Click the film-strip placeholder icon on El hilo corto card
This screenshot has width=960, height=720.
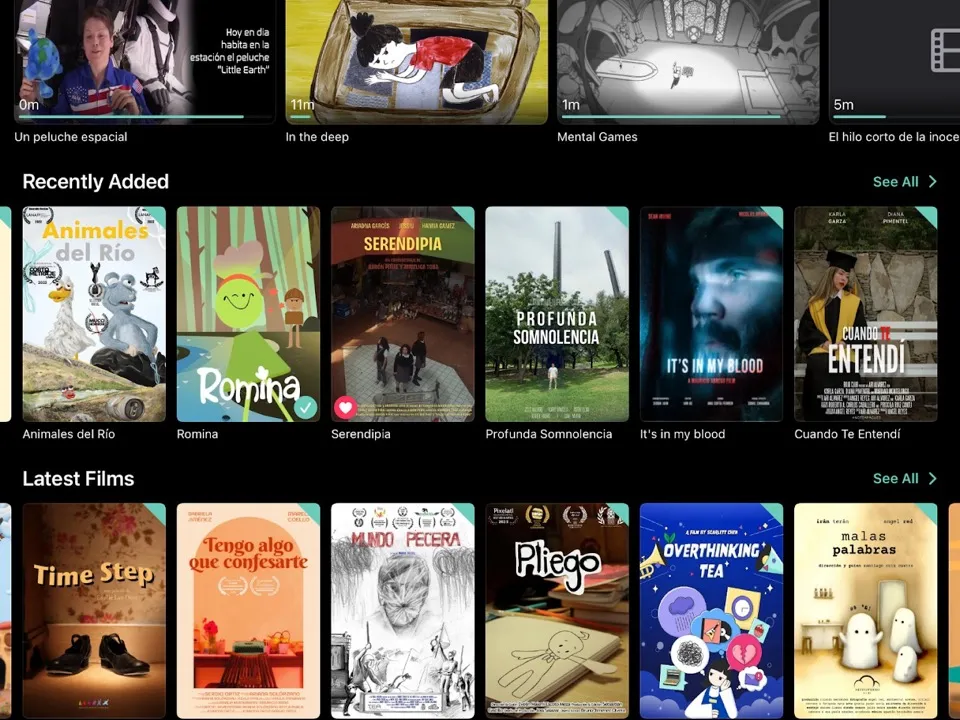(x=945, y=50)
